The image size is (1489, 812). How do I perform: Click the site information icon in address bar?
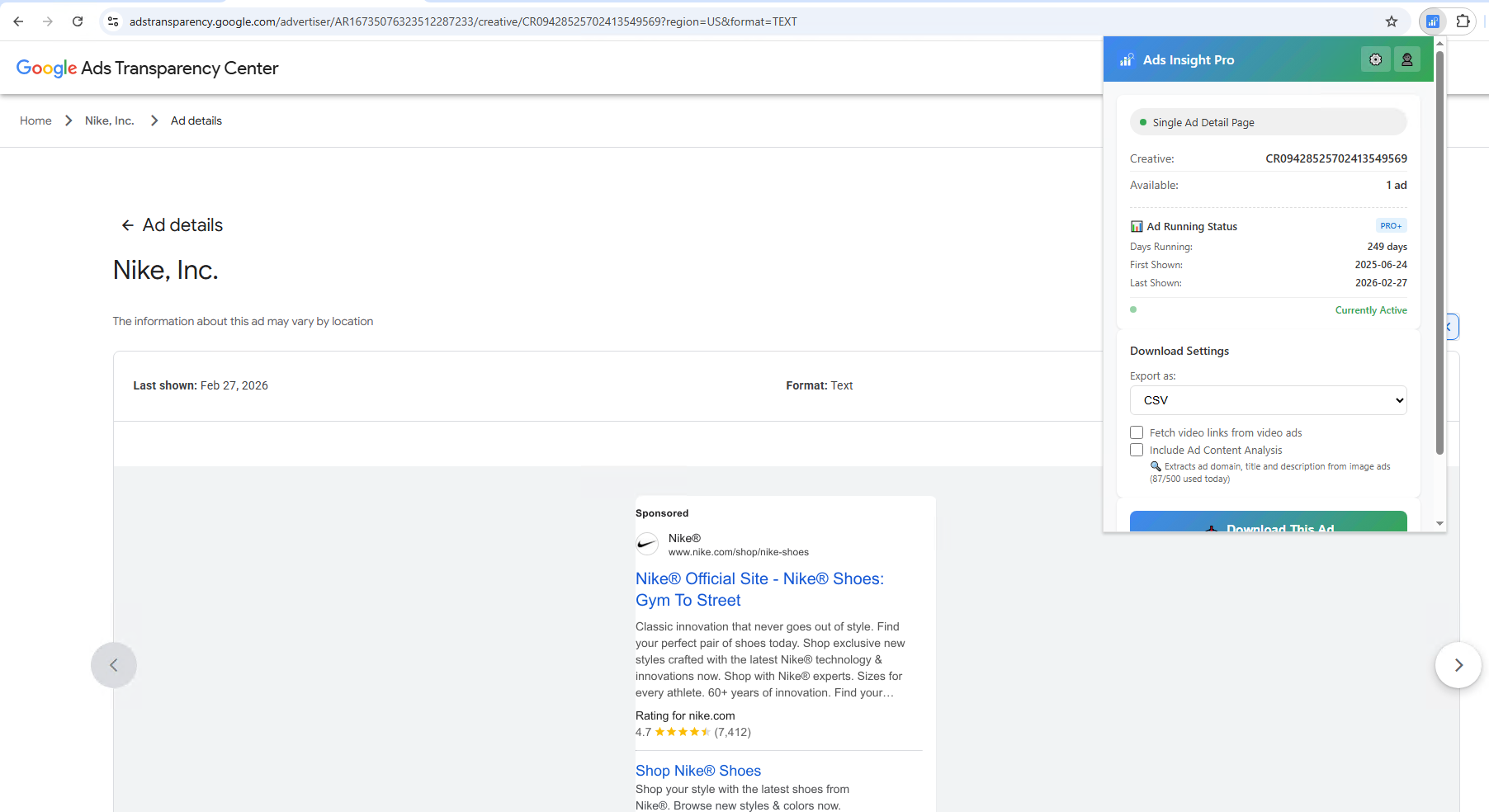(x=112, y=21)
